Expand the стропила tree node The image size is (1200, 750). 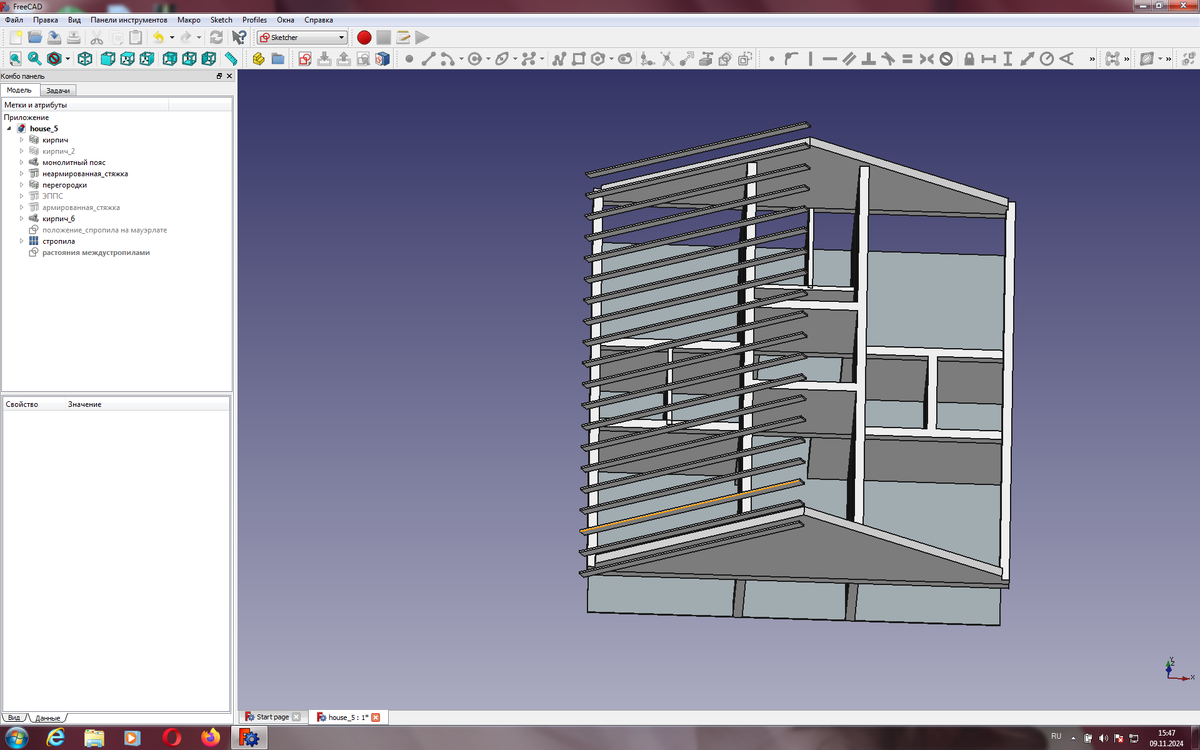pos(20,240)
